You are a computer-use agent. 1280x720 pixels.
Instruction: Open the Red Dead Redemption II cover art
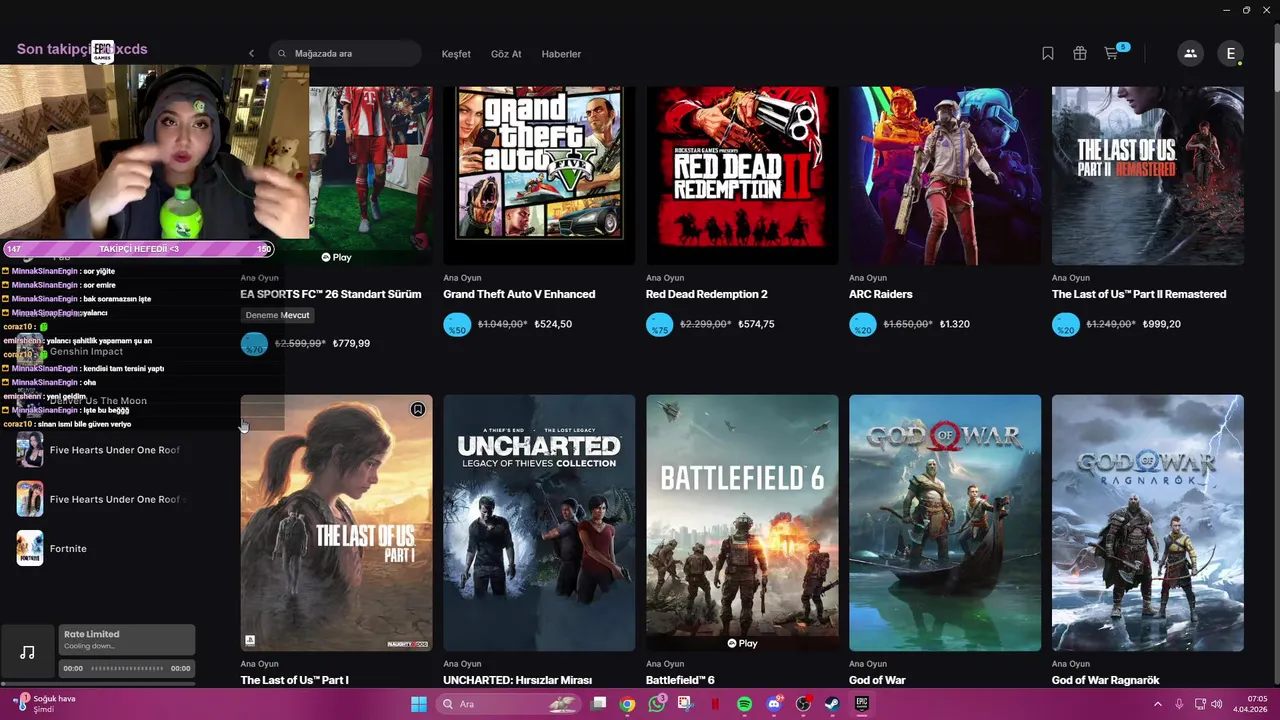coord(742,176)
